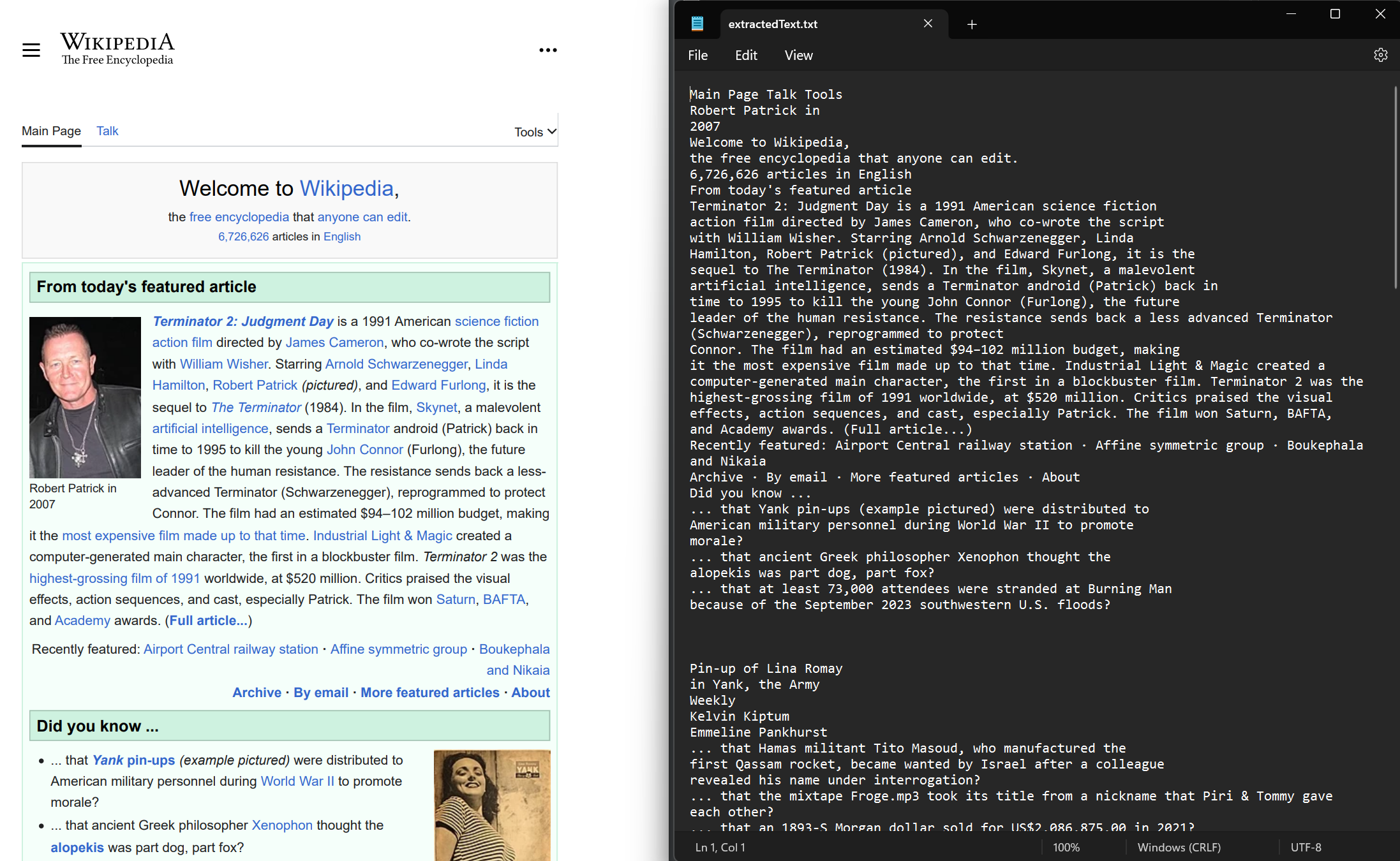Open the Notepad Edit menu
Image resolution: width=1400 pixels, height=861 pixels.
point(746,55)
